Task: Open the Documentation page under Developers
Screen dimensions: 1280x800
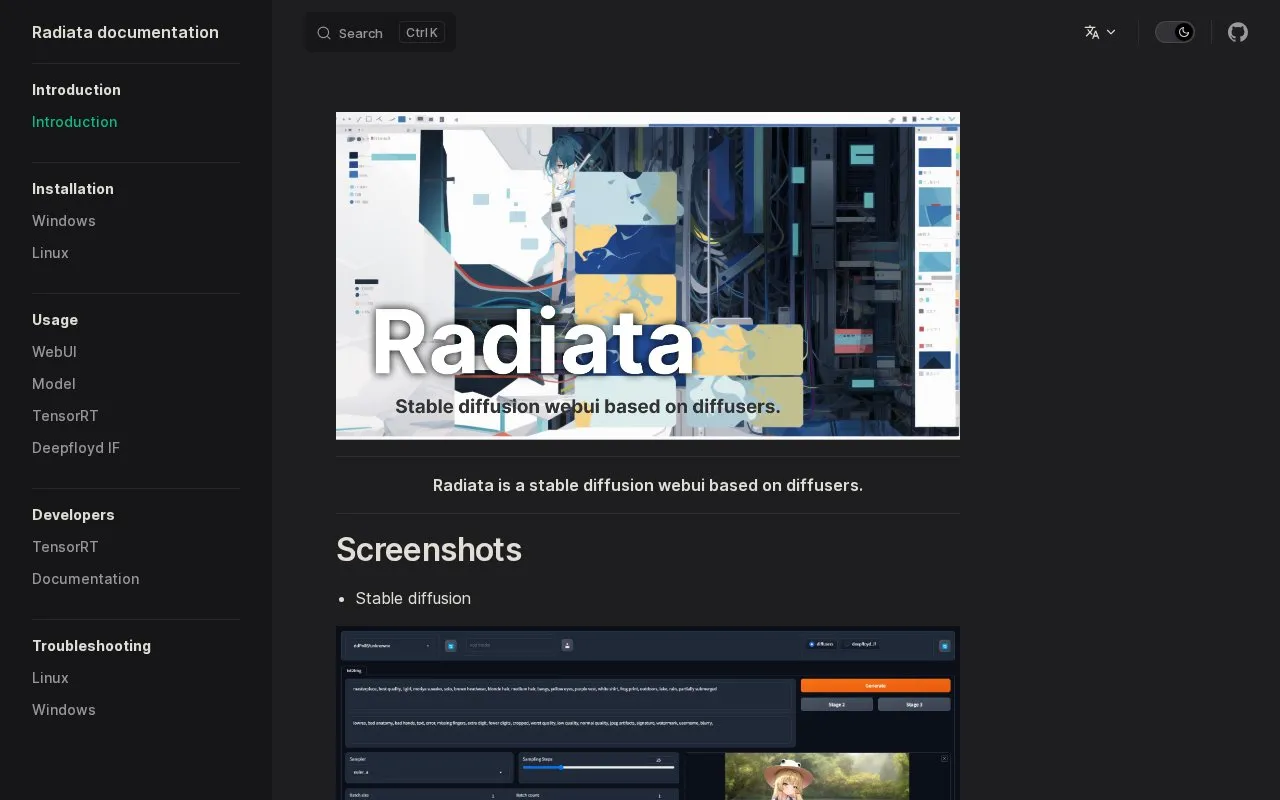Action: tap(86, 579)
